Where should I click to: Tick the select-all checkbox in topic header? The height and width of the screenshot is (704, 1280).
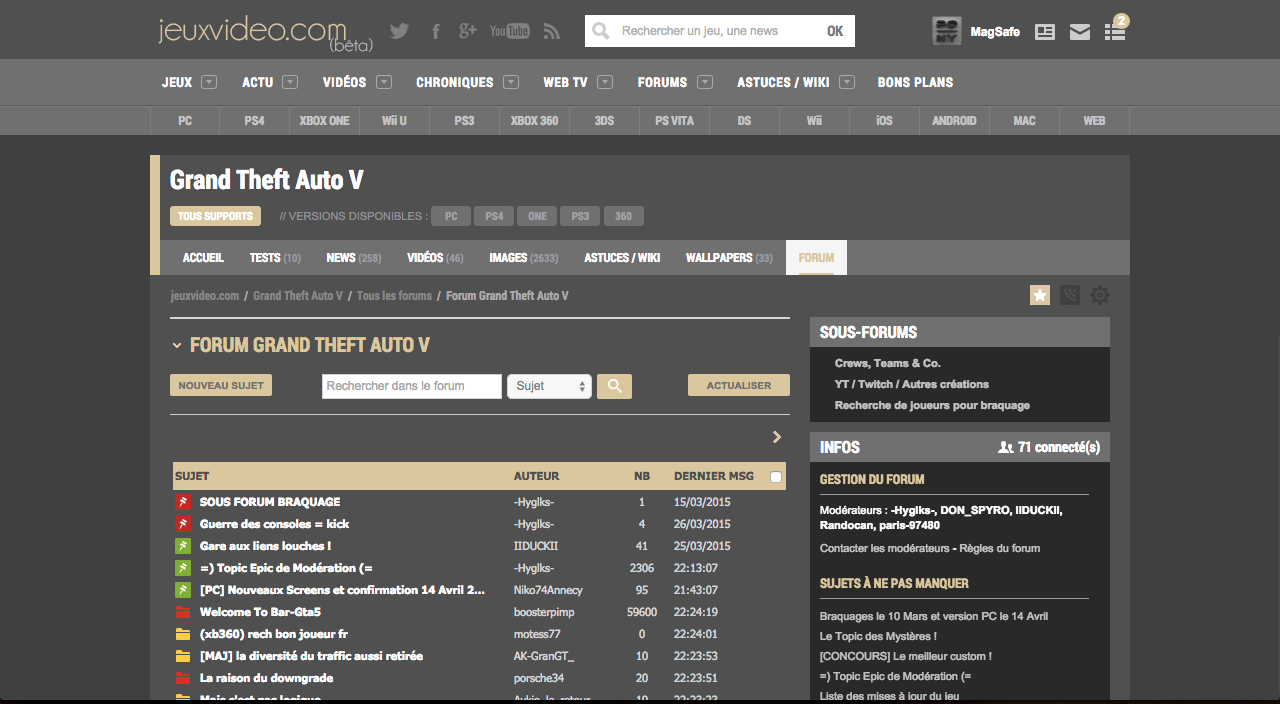[776, 477]
